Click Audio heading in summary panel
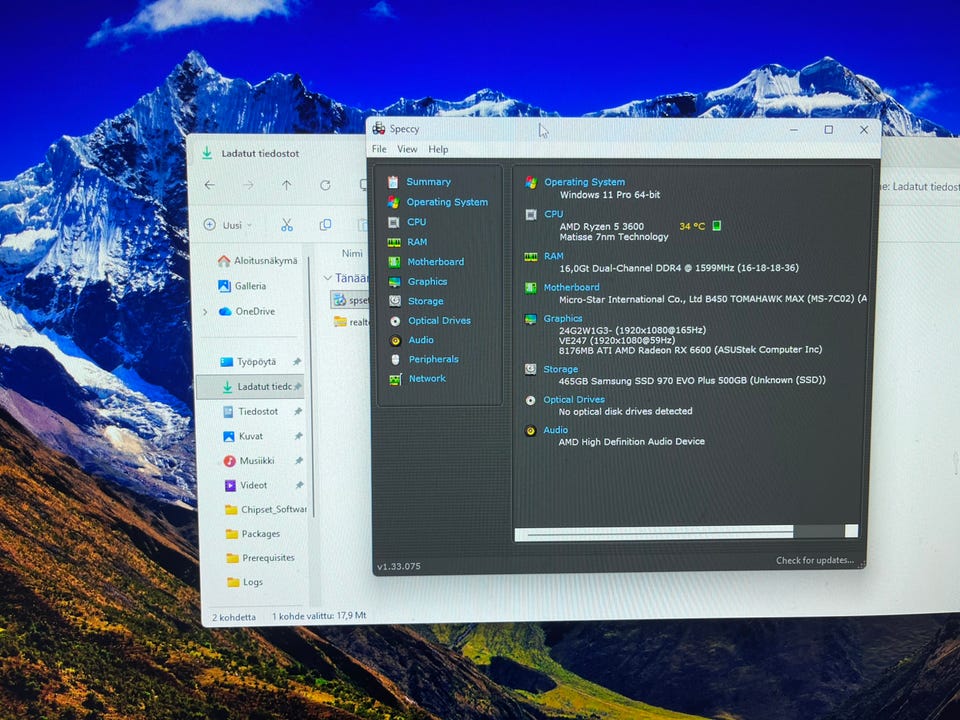 click(555, 430)
